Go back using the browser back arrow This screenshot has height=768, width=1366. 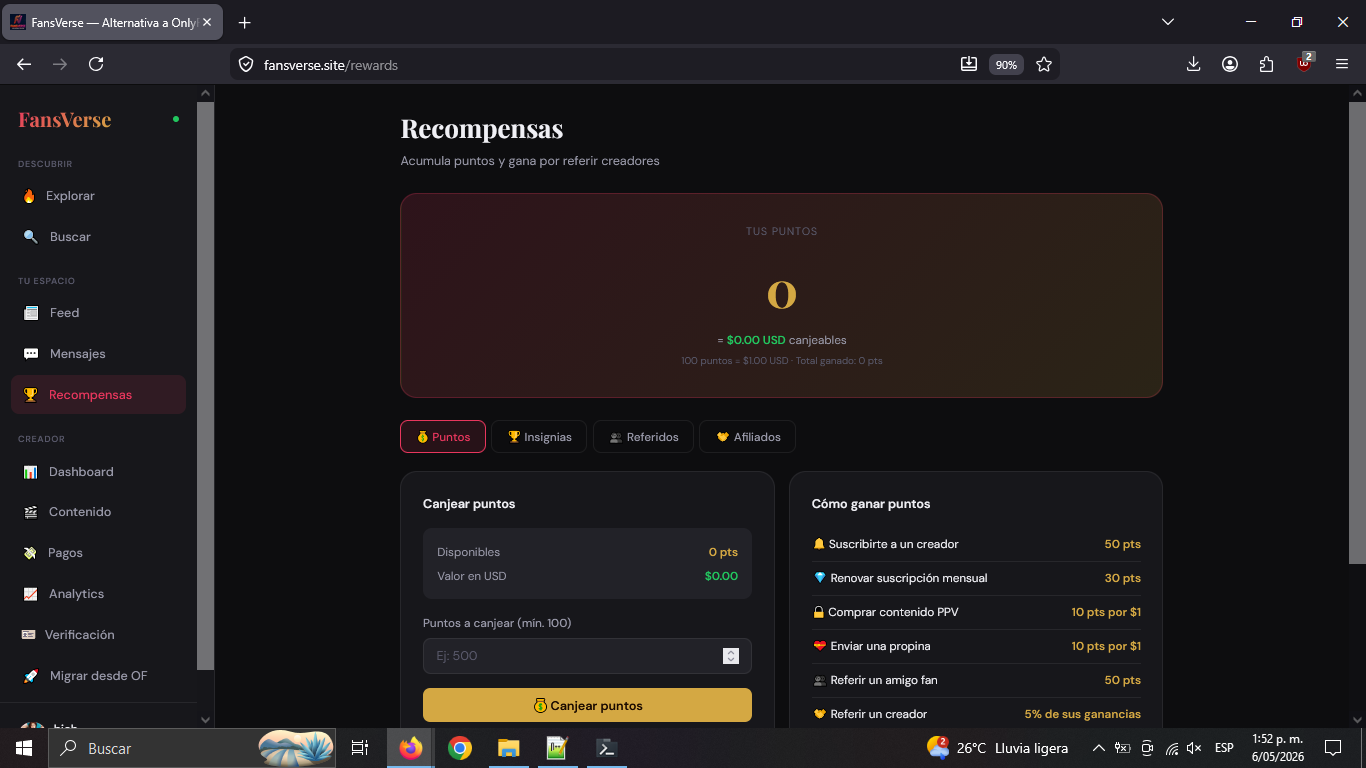tap(24, 64)
